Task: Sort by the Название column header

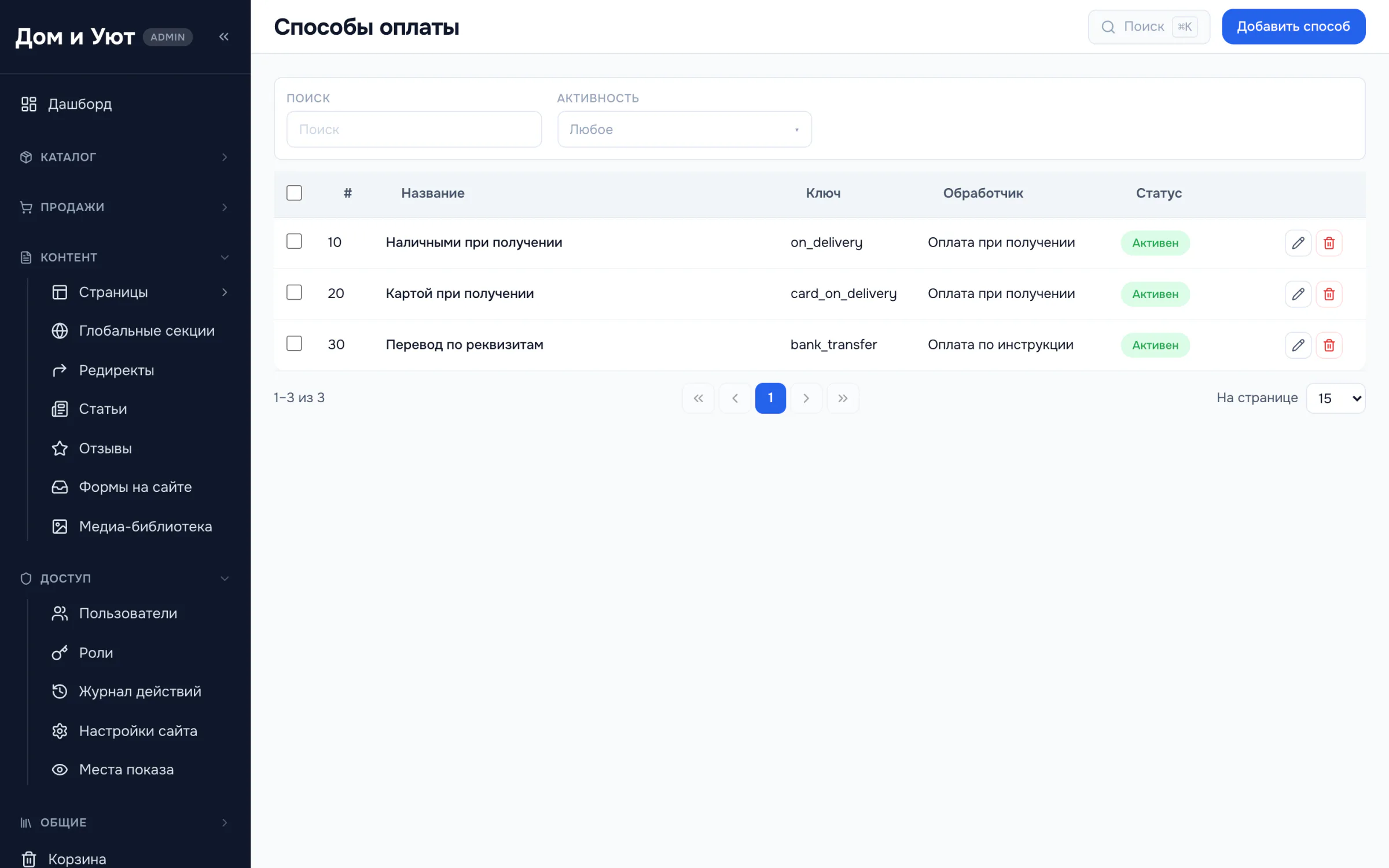Action: 433,193
